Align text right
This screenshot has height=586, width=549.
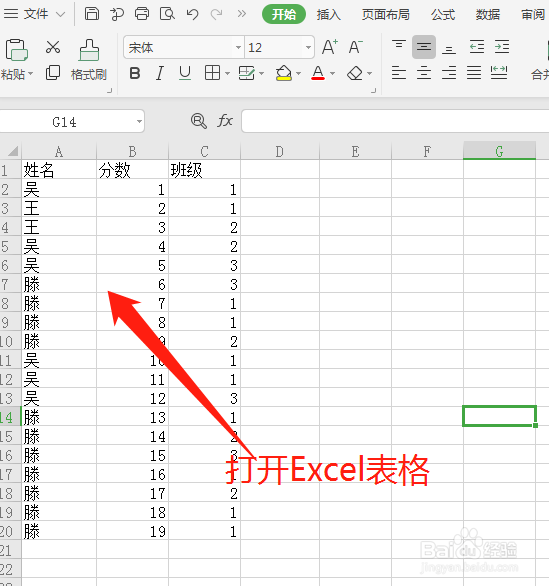coord(449,73)
